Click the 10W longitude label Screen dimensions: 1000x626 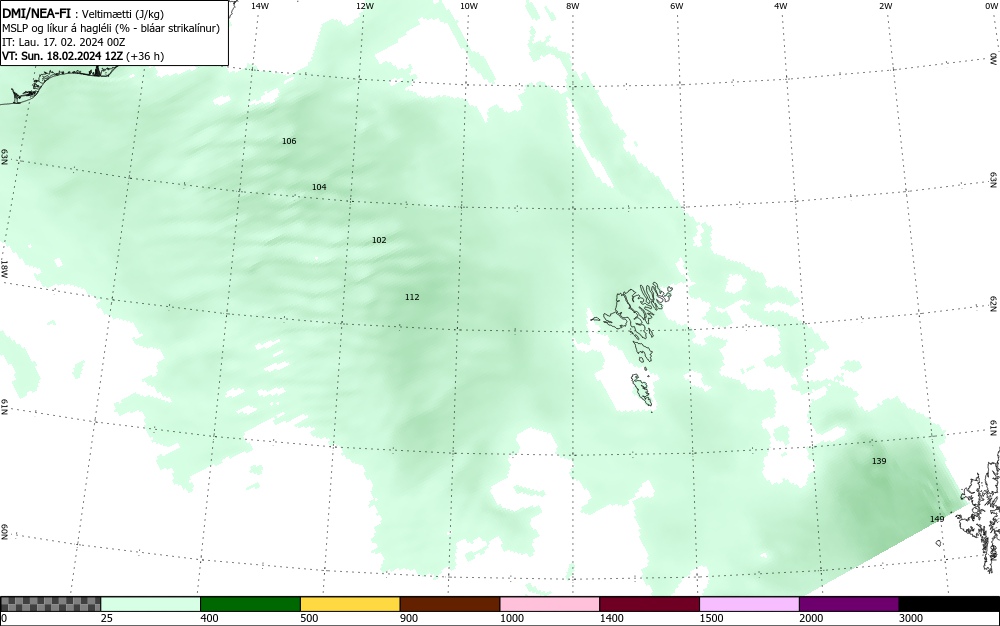tap(469, 6)
